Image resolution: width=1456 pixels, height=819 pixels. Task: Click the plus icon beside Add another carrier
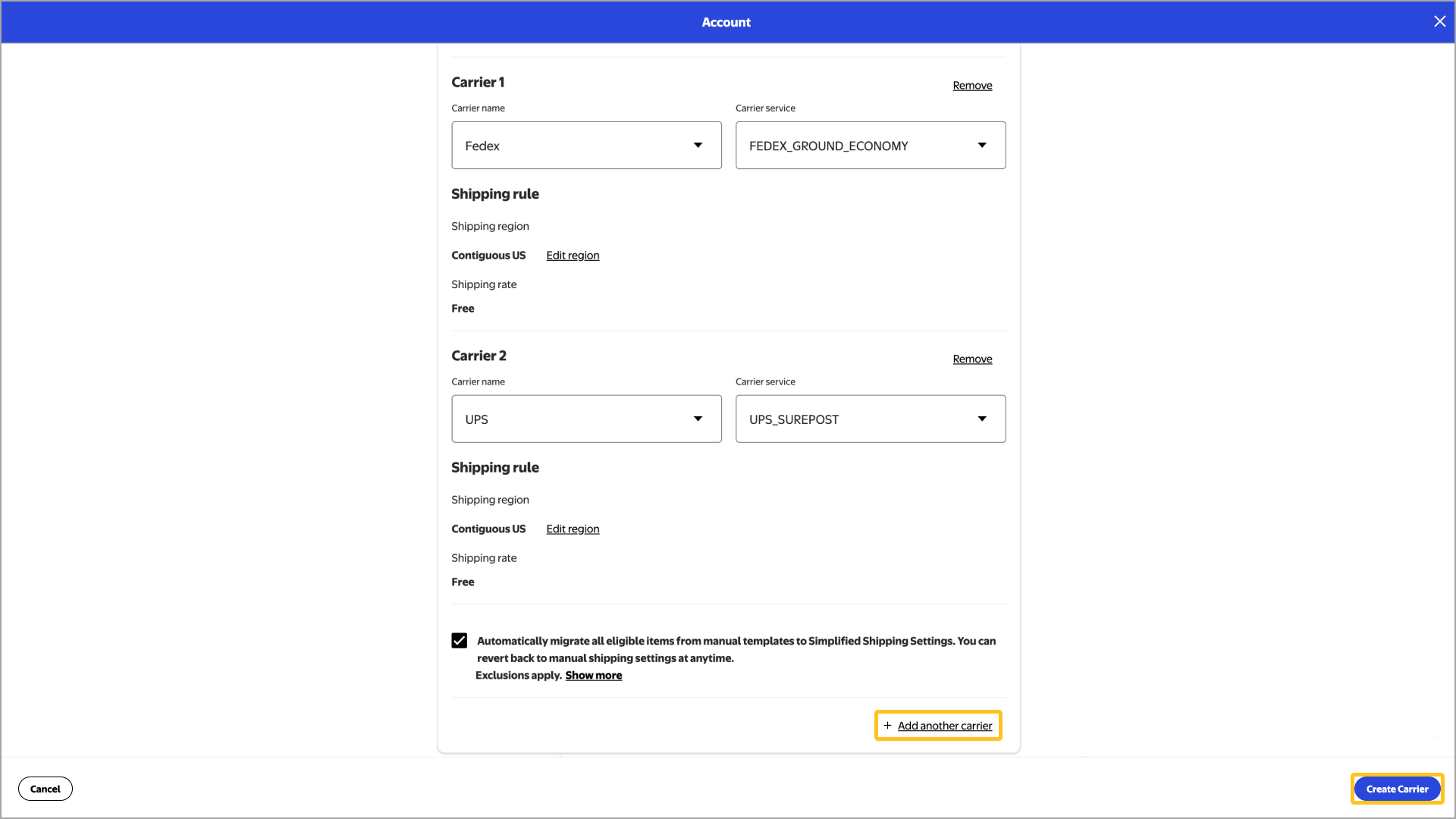click(x=887, y=726)
